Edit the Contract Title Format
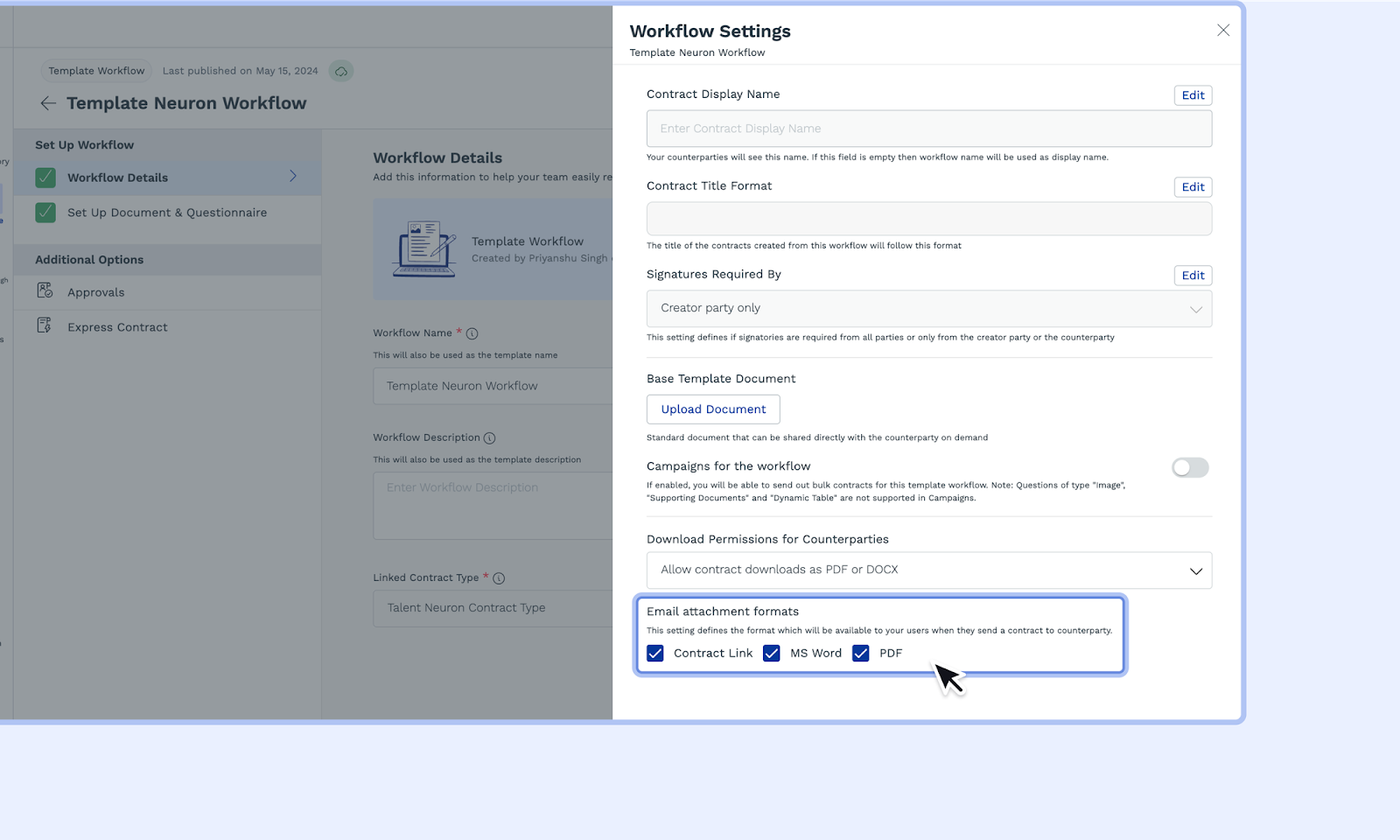 (x=1193, y=187)
